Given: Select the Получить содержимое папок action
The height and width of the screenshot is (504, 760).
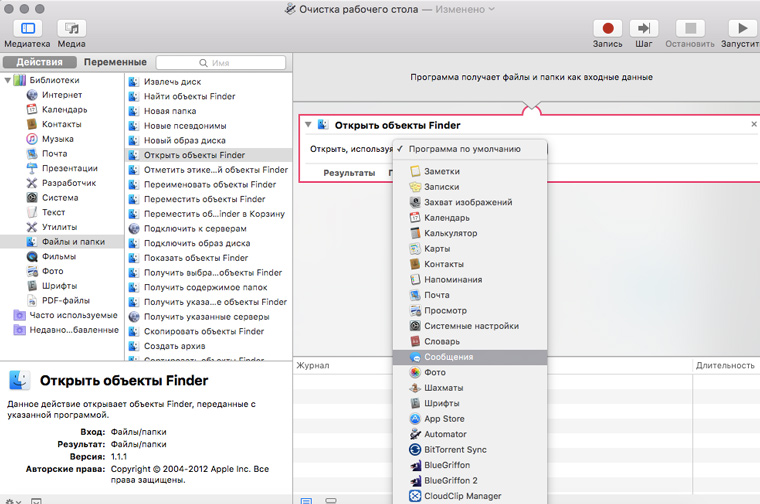Looking at the screenshot, I should coord(206,287).
